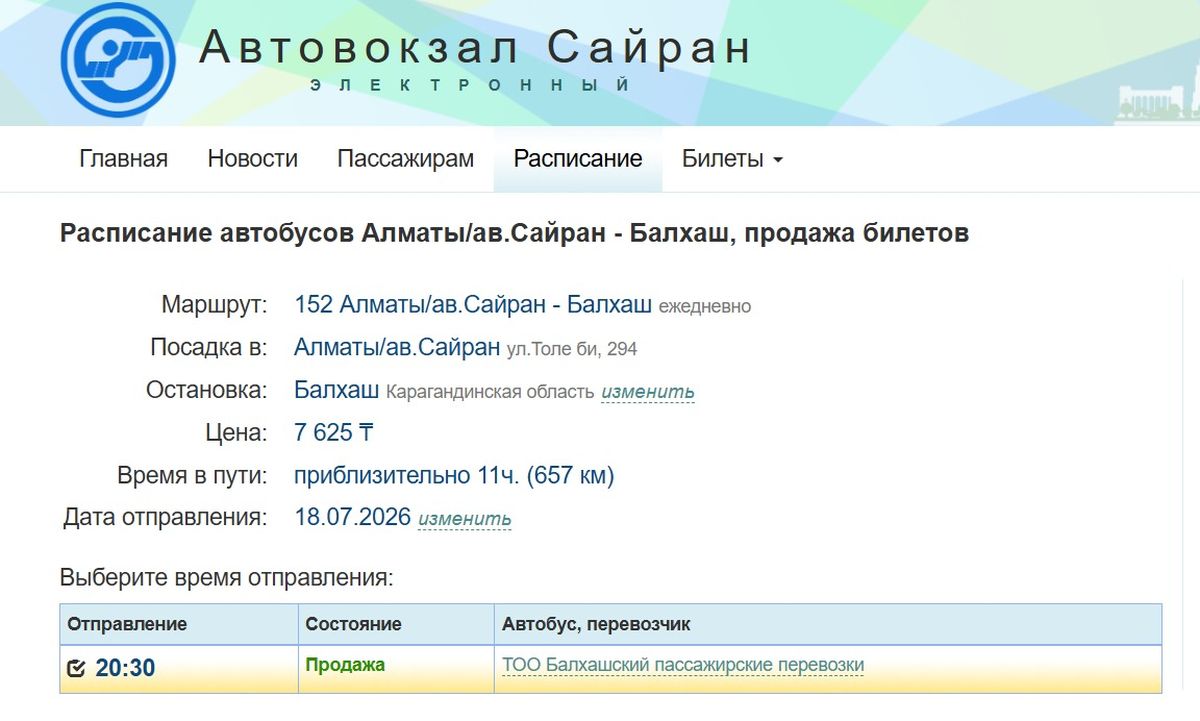Screen dimensions: 1200x721
Task: Open the boarding station Алматы/ав.Сайран link
Action: click(397, 348)
